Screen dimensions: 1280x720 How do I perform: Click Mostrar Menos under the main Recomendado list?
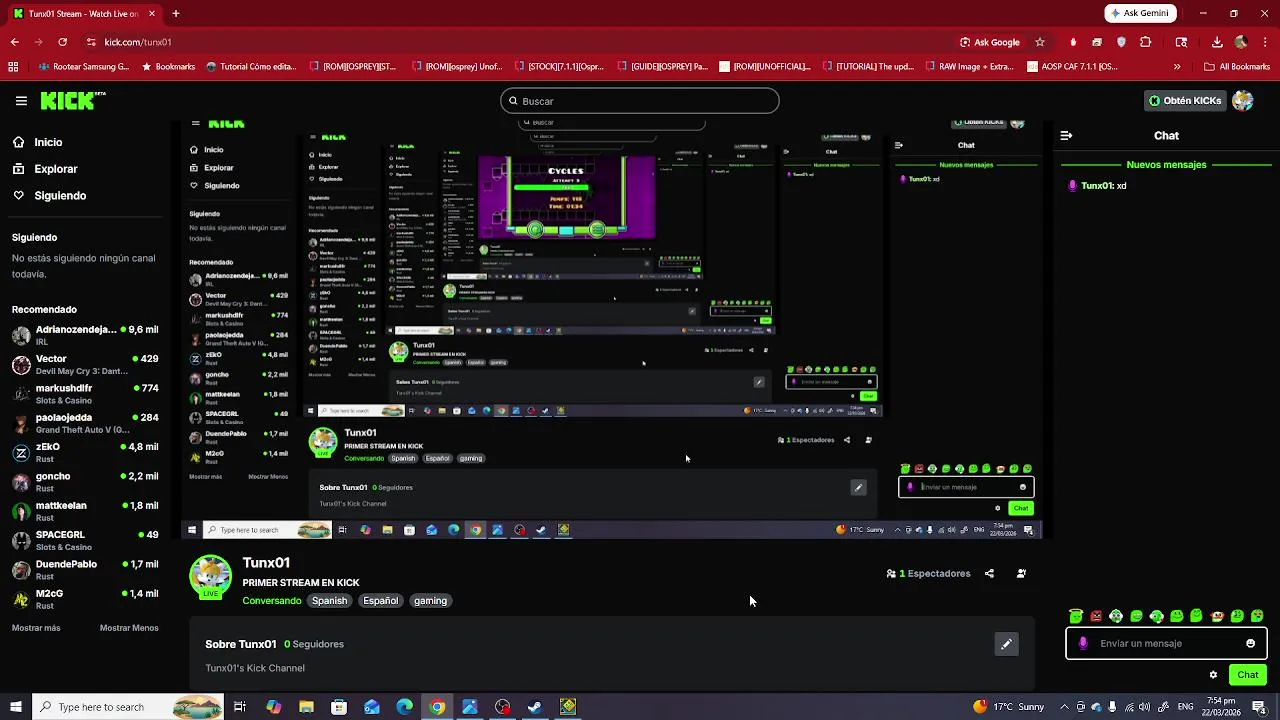coord(129,628)
